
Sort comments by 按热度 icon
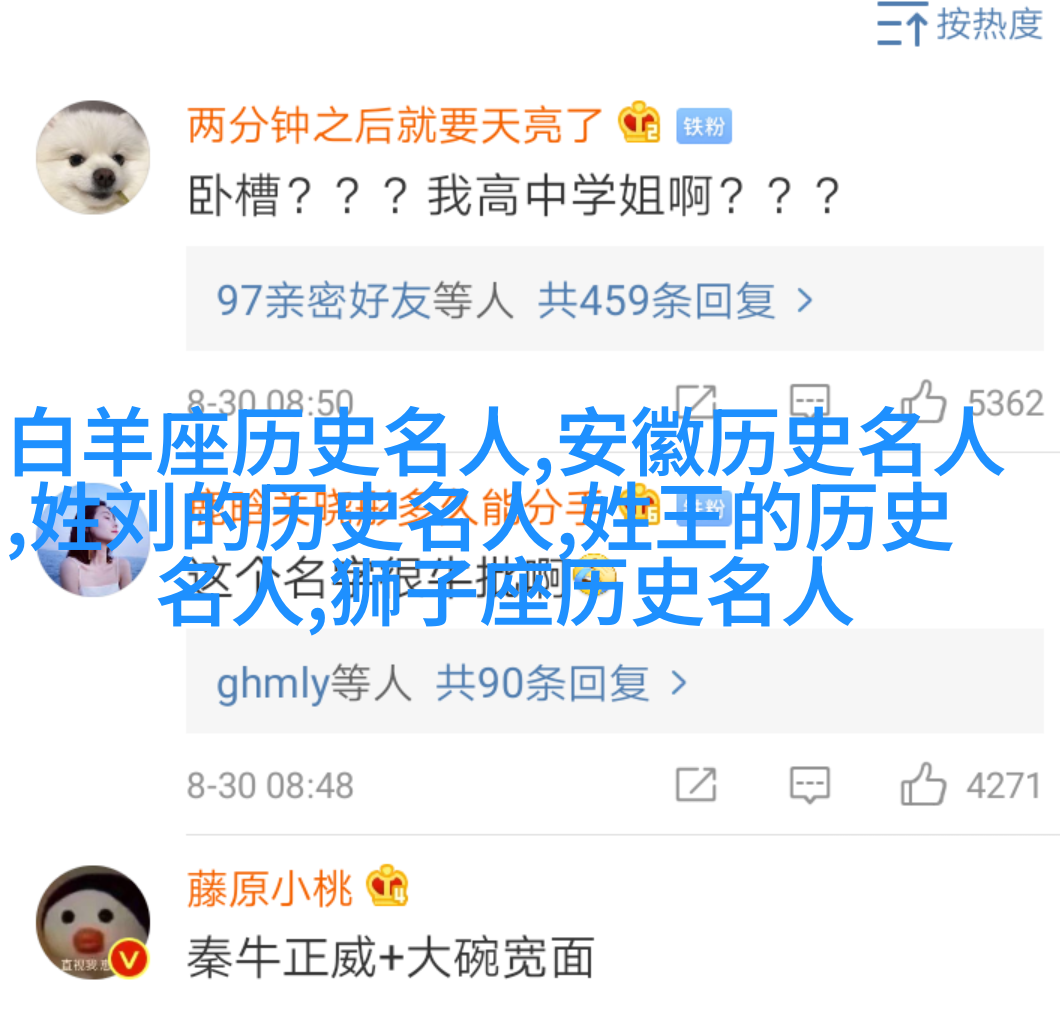902,24
